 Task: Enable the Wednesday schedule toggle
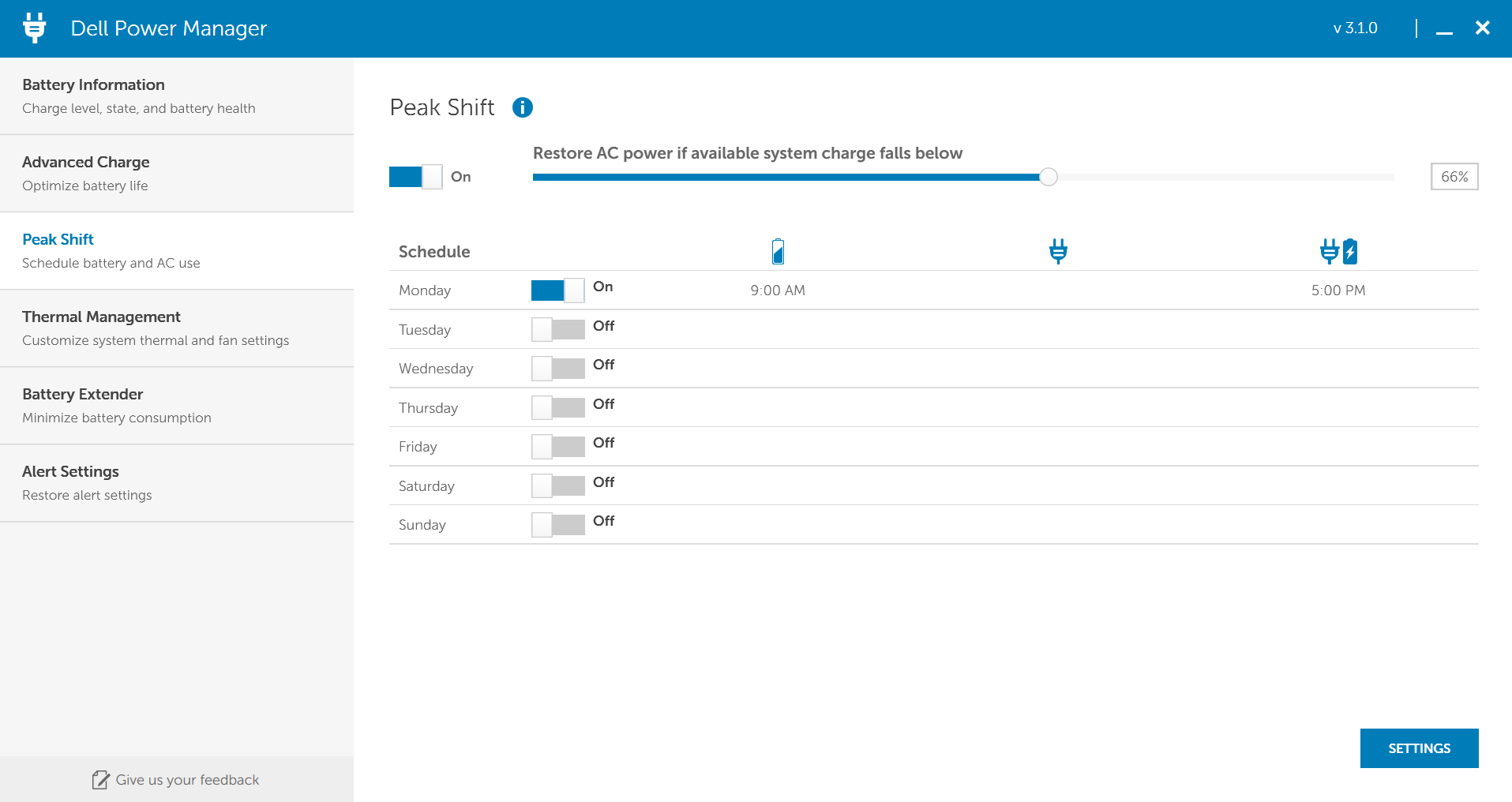[x=557, y=368]
